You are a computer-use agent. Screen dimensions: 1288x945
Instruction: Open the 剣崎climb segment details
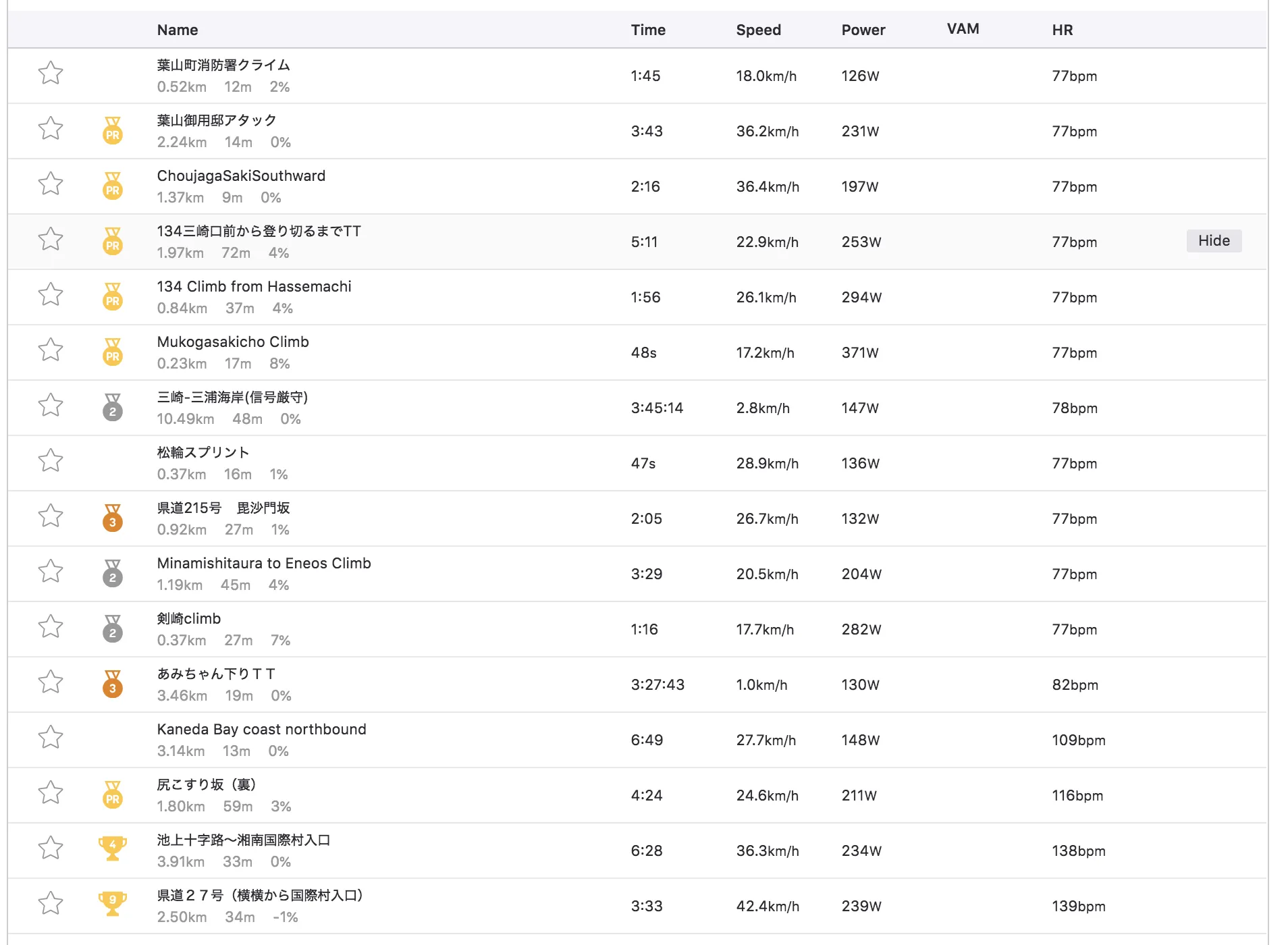pyautogui.click(x=189, y=619)
